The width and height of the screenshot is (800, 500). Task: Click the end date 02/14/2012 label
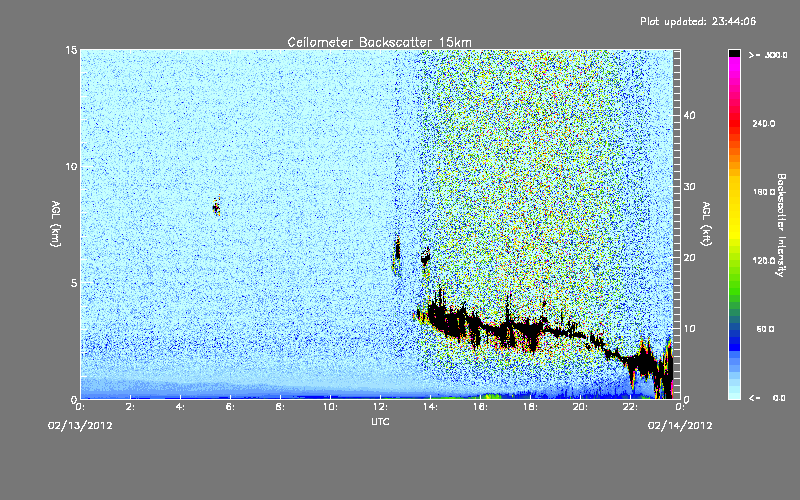tap(680, 426)
